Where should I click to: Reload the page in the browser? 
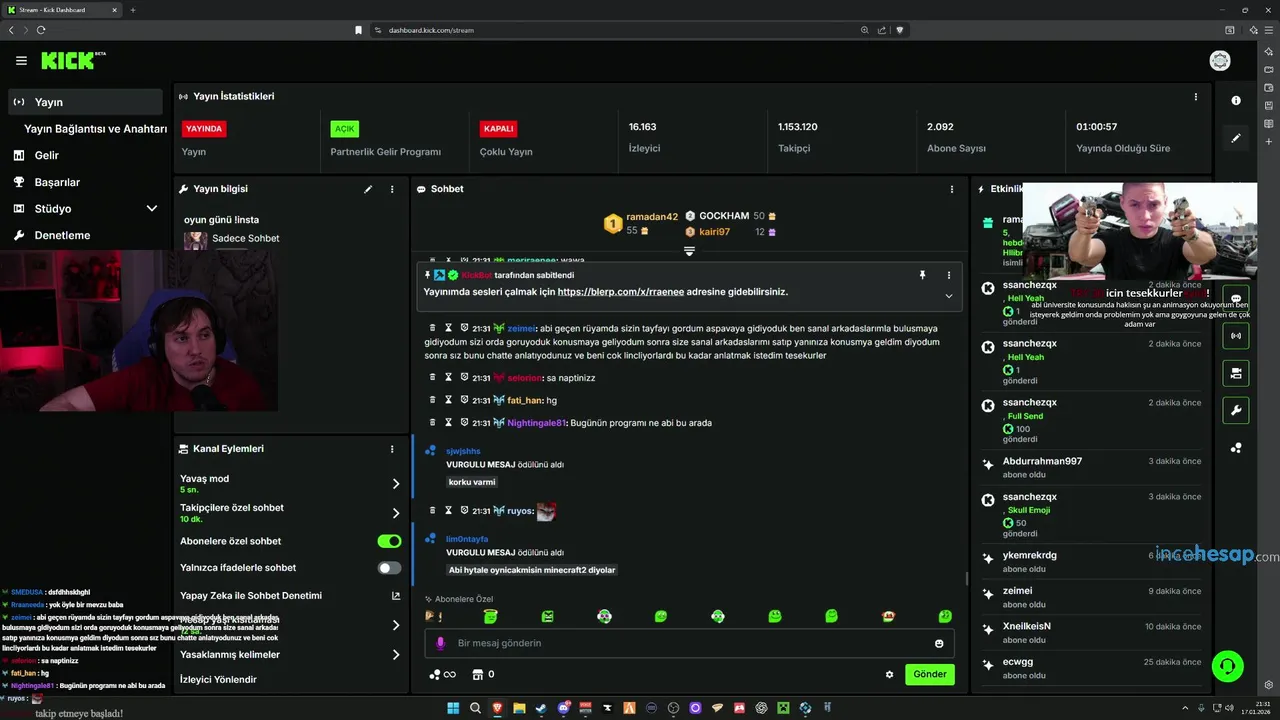tap(41, 30)
